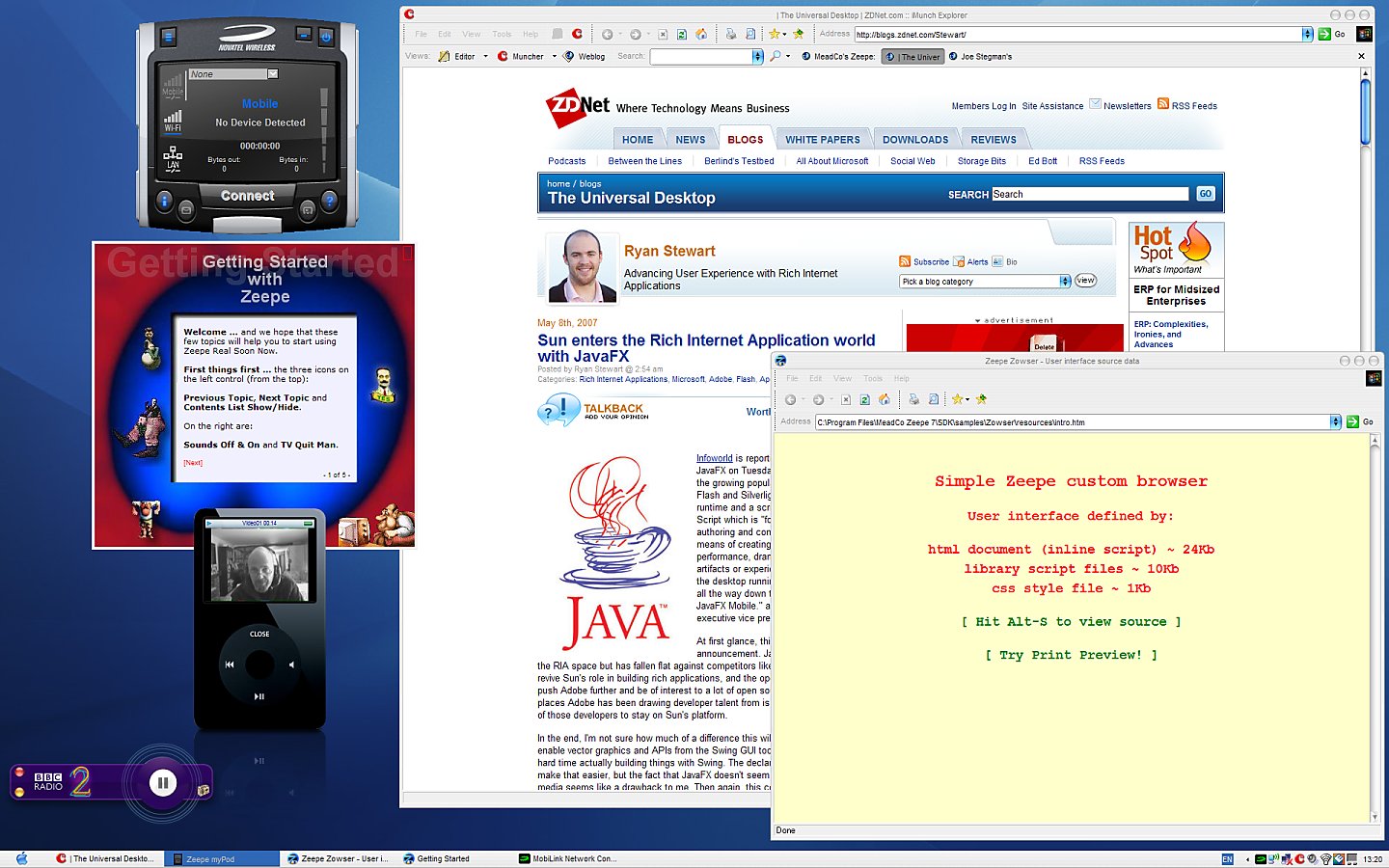The height and width of the screenshot is (868, 1389).
Task: Click the Munch Explorer address URL field
Action: point(1078,35)
